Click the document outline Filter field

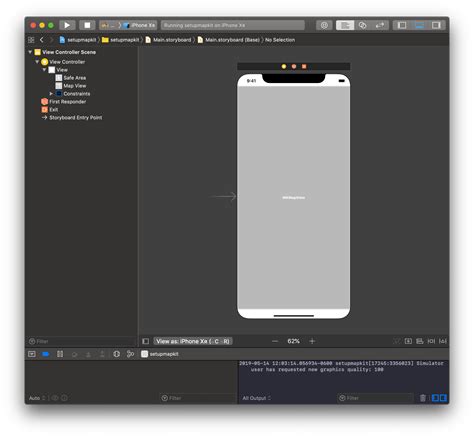click(81, 341)
